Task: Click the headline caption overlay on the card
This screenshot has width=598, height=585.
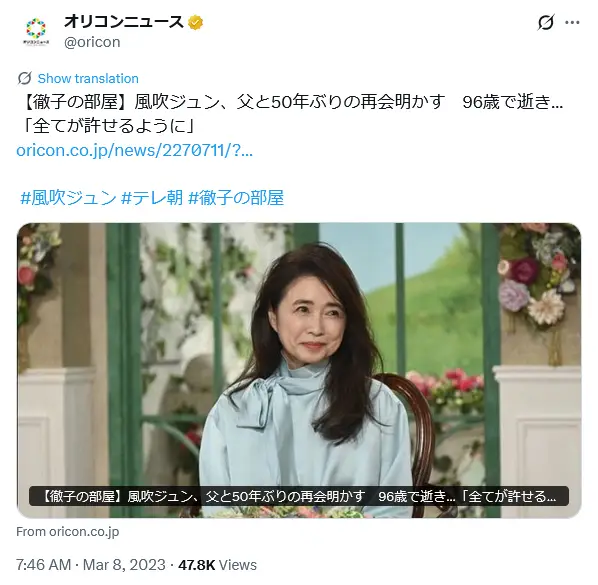Action: [299, 496]
